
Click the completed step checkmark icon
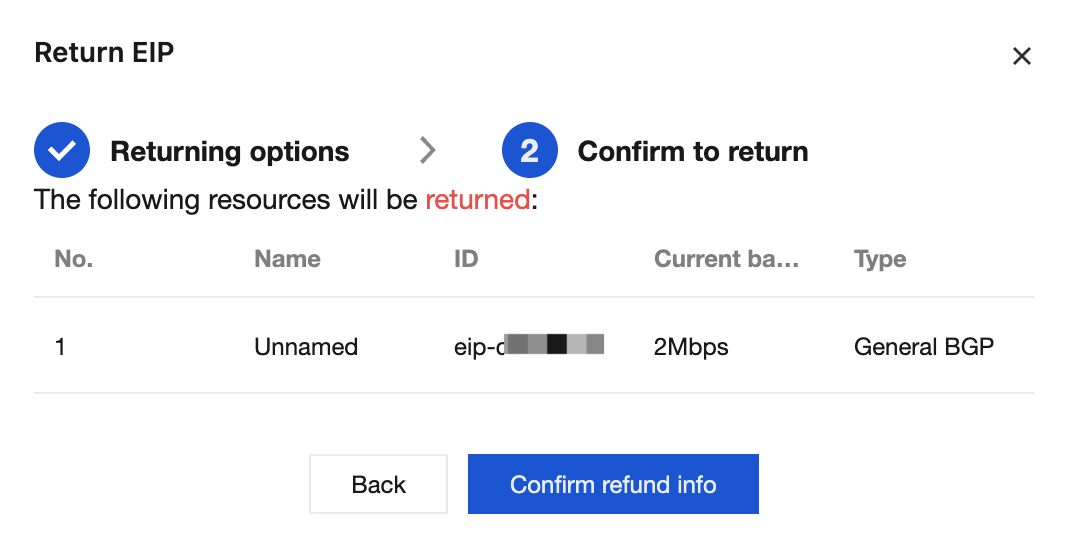pyautogui.click(x=62, y=150)
